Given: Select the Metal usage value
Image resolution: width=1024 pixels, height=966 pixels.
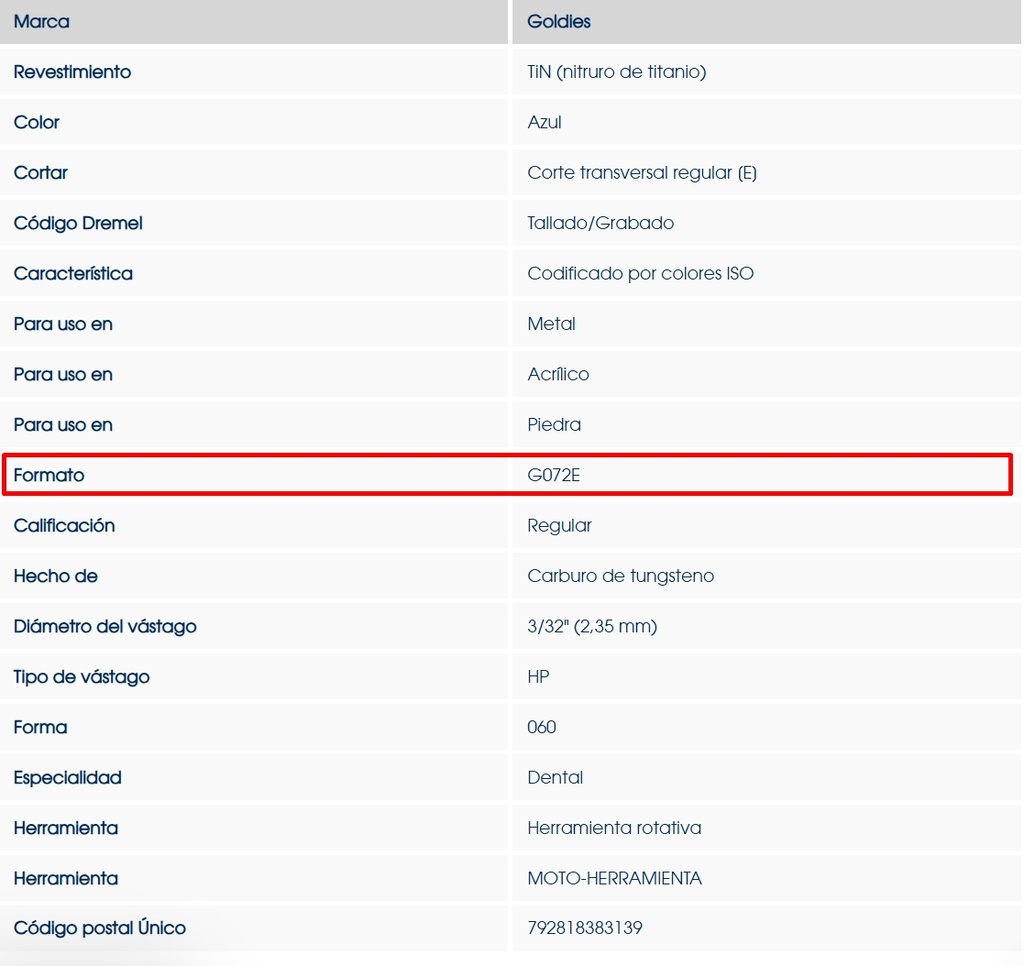Looking at the screenshot, I should [551, 324].
